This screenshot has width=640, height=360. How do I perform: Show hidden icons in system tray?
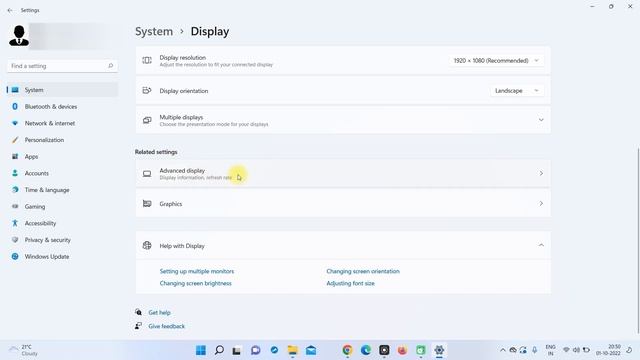pyautogui.click(x=503, y=350)
